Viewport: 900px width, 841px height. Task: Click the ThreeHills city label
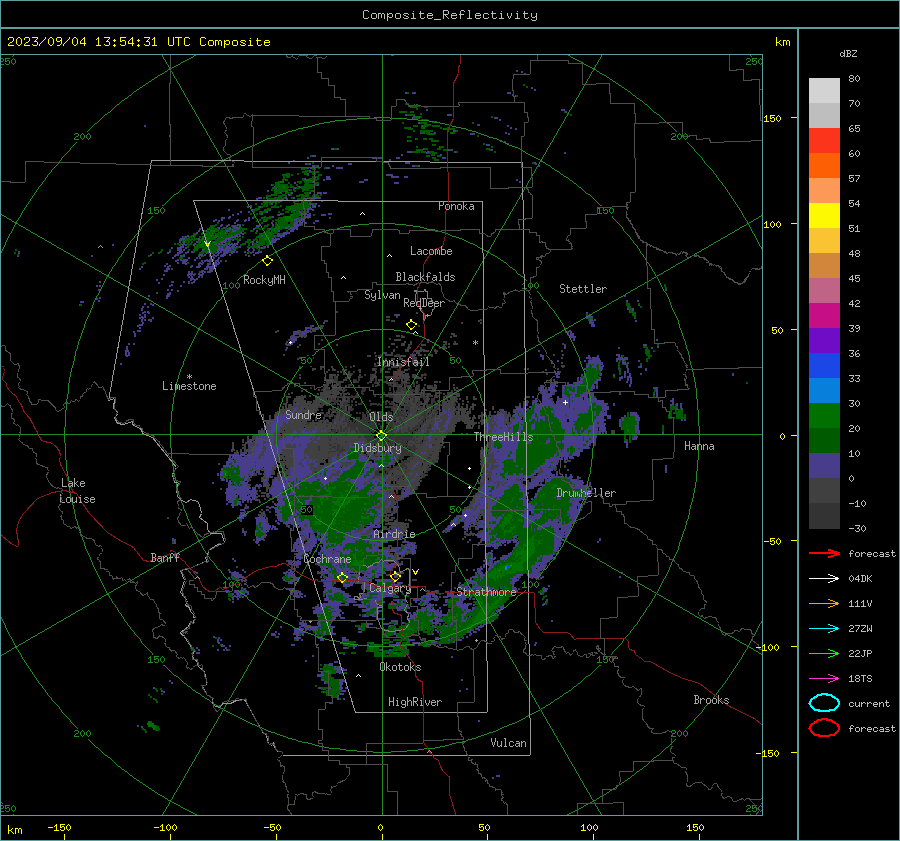pyautogui.click(x=503, y=437)
